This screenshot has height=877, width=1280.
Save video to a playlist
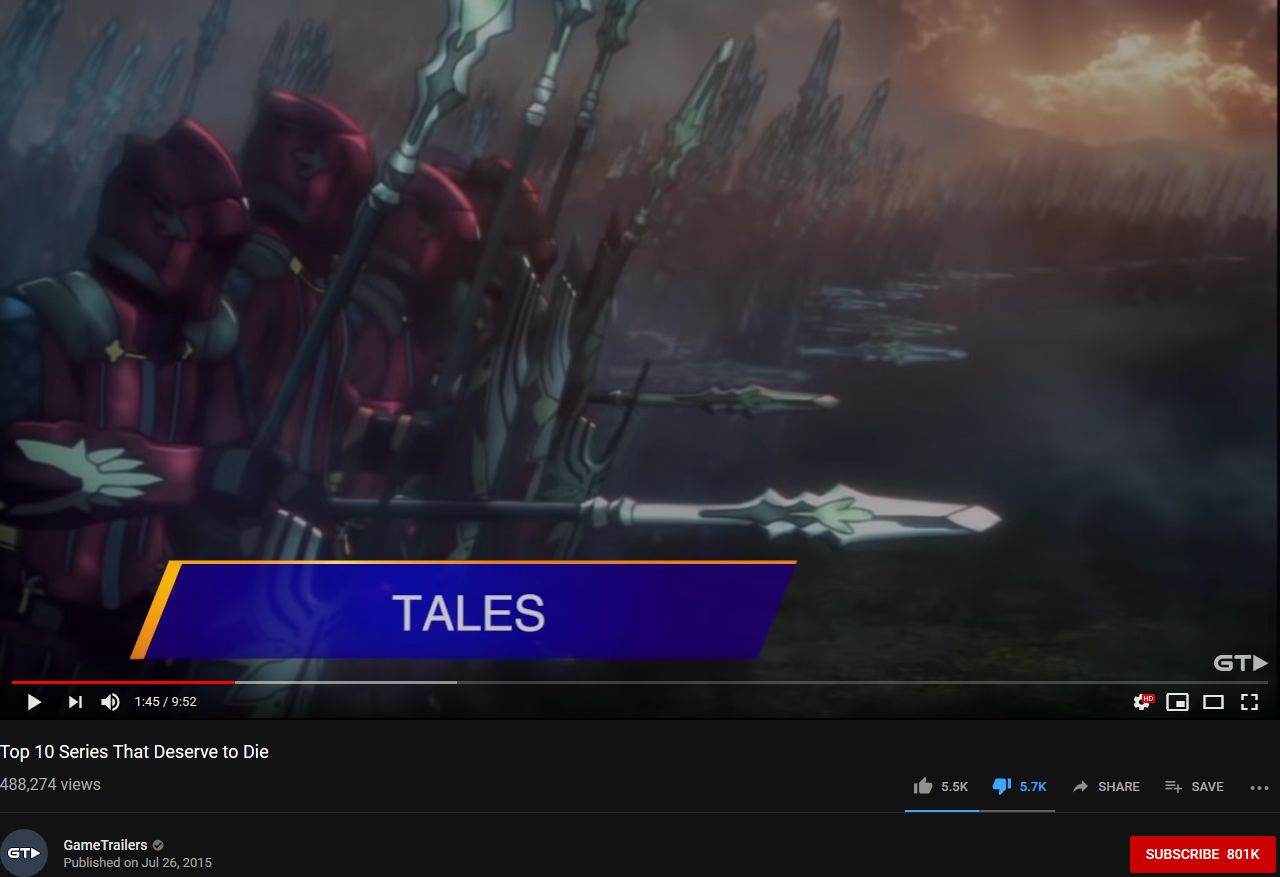(1194, 787)
